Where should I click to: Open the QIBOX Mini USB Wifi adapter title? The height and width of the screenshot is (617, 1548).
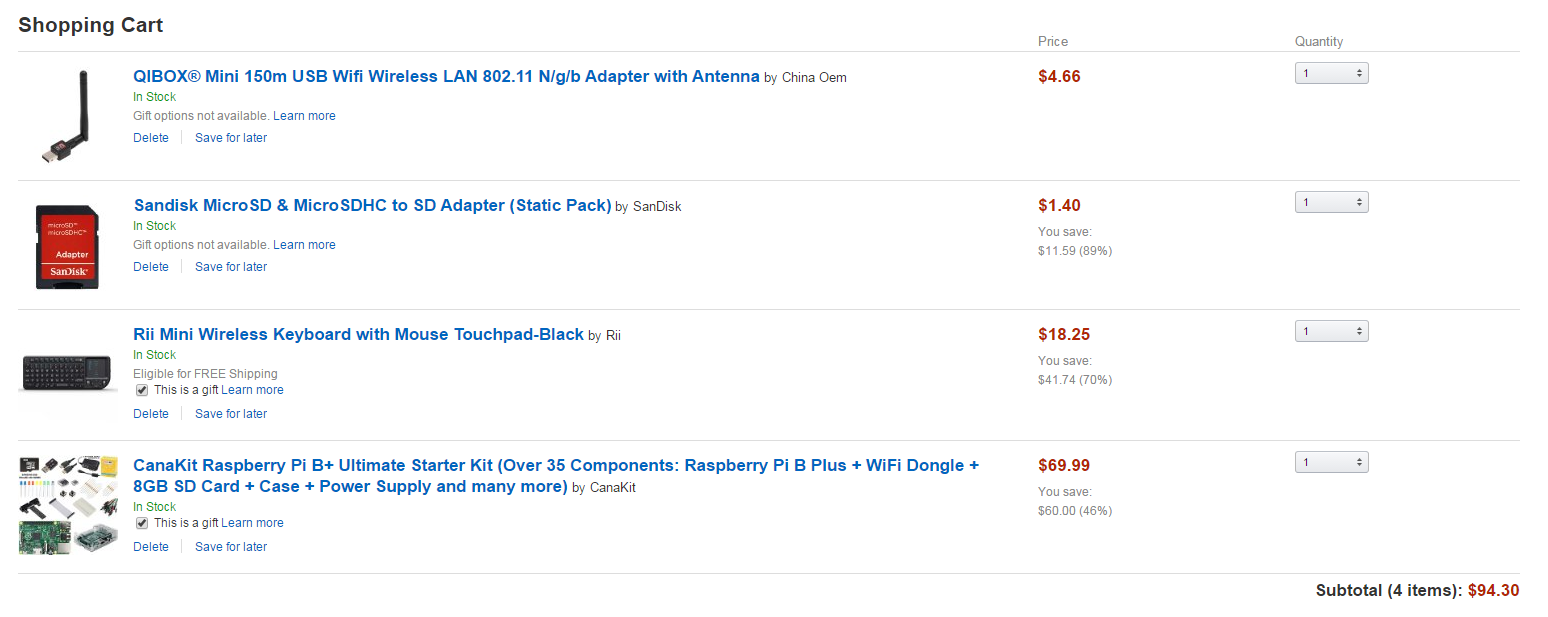446,77
